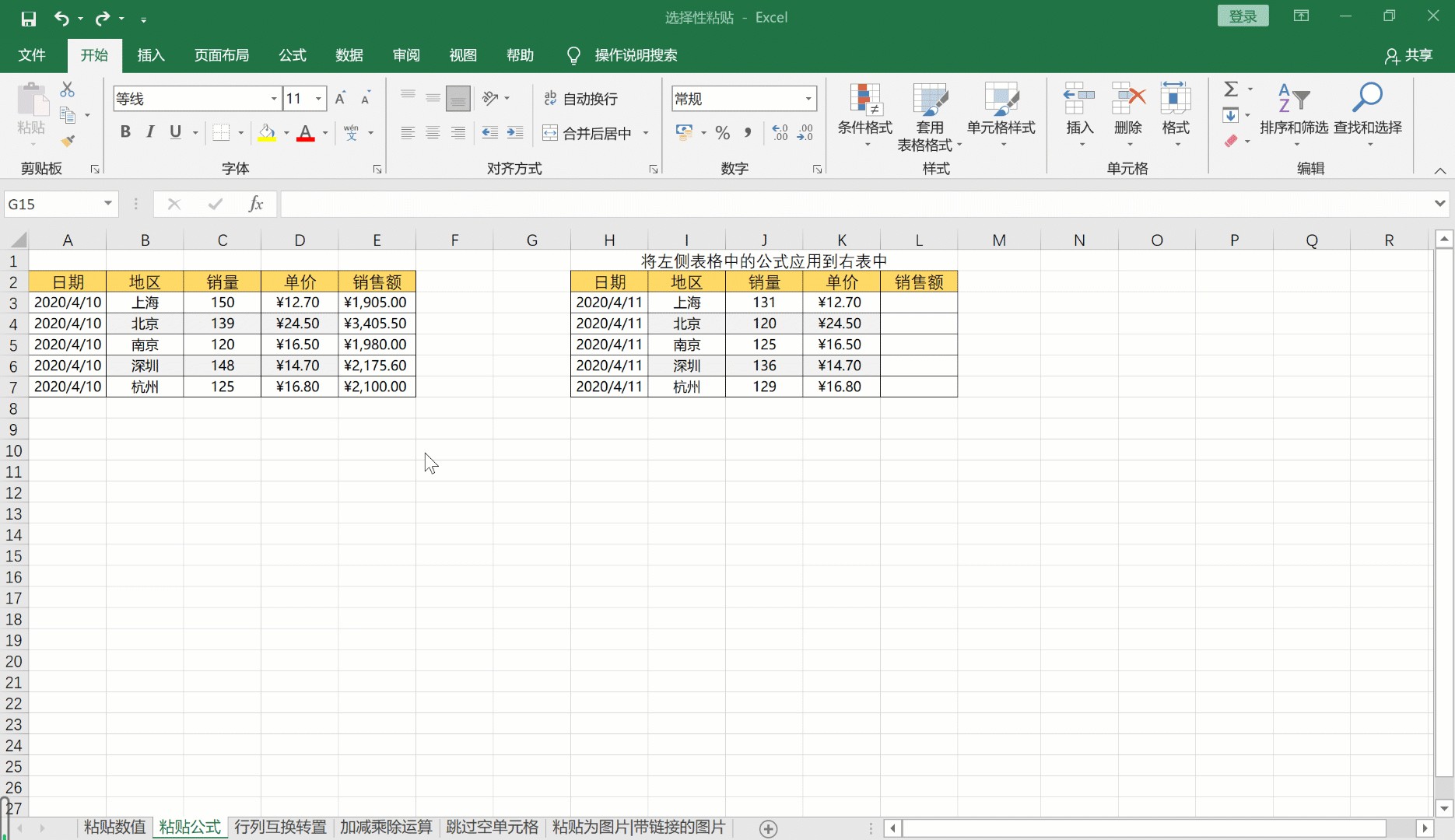
Task: Click the Cut scissors icon
Action: [68, 90]
